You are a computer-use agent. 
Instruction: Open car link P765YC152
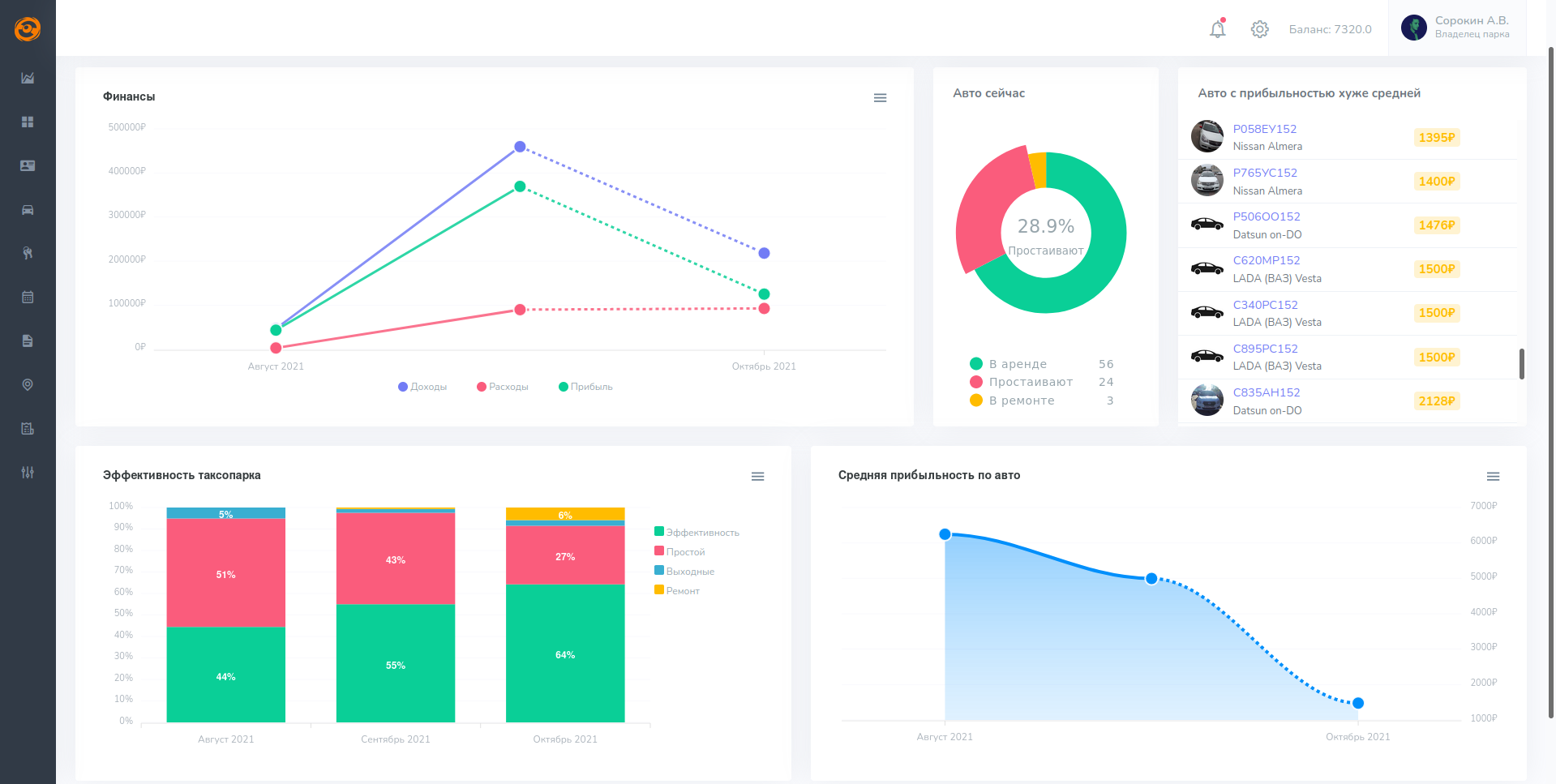click(1265, 173)
